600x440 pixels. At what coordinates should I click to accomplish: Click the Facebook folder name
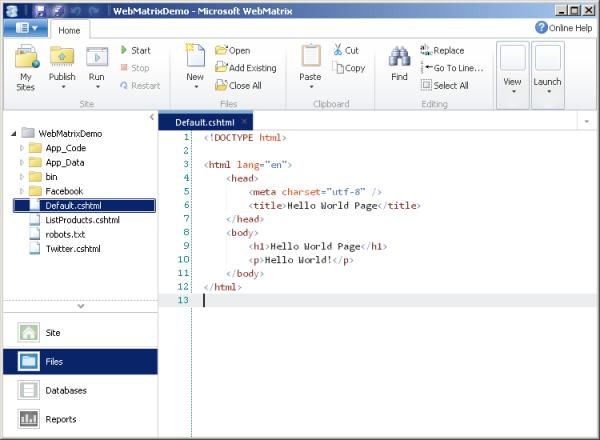tap(64, 191)
